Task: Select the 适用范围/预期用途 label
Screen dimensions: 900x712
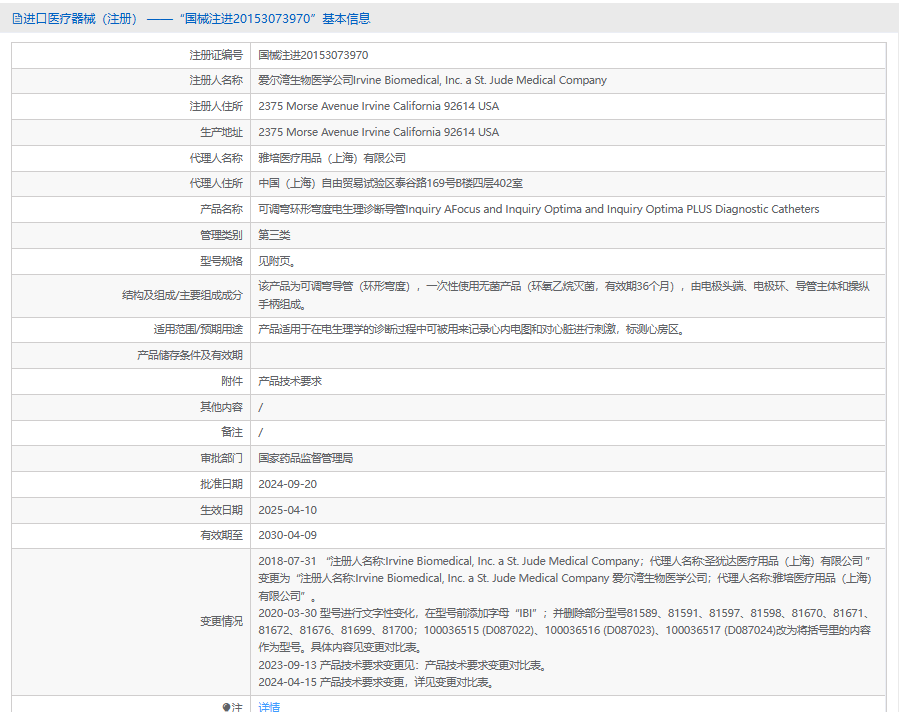Action: 198,330
